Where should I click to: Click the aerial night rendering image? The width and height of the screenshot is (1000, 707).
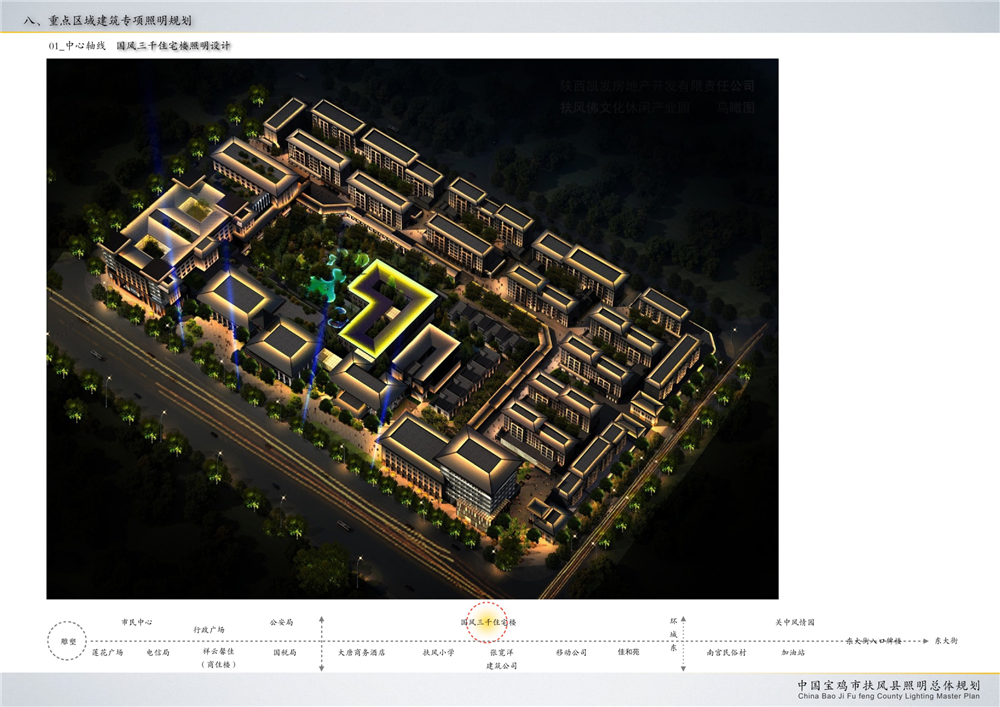(412, 328)
